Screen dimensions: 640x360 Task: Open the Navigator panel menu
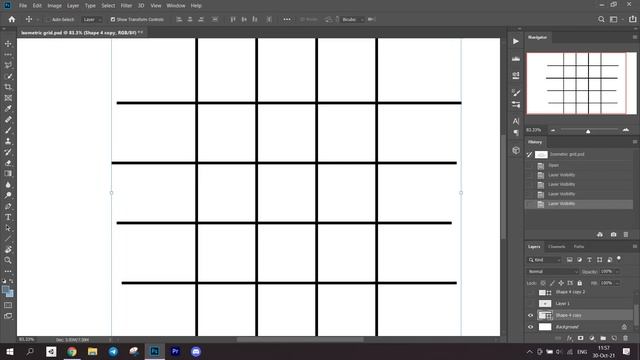coord(635,37)
